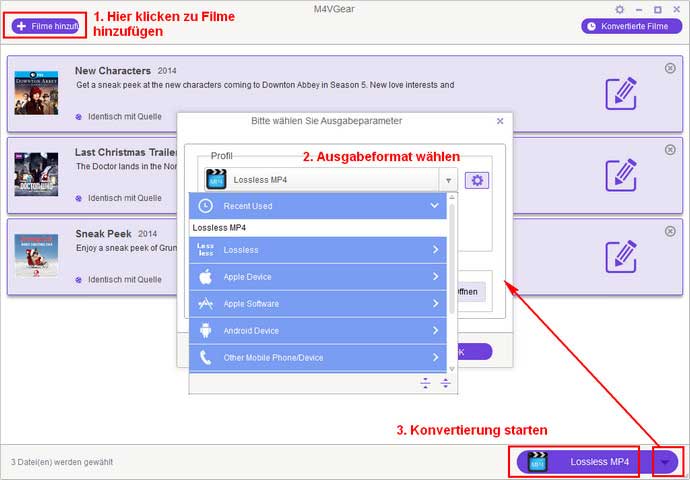The height and width of the screenshot is (480, 690).
Task: Remove New Characters from the list
Action: (670, 68)
